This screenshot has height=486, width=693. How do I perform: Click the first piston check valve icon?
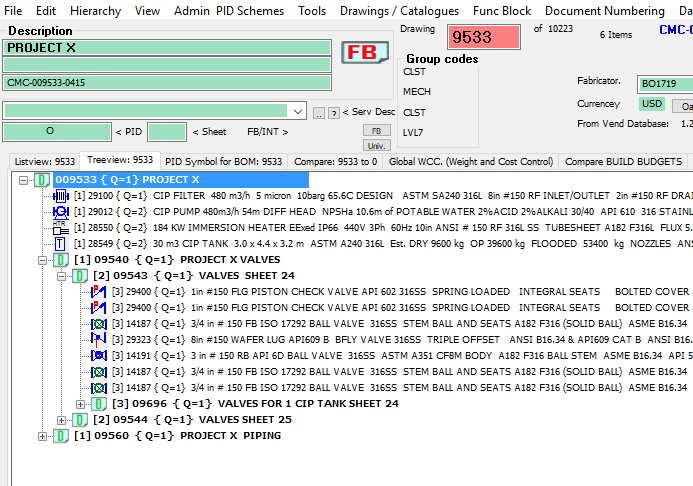98,292
